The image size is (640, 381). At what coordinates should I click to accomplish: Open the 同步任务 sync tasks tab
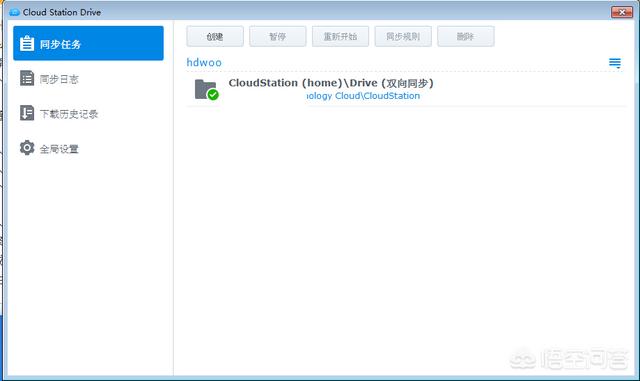[88, 43]
